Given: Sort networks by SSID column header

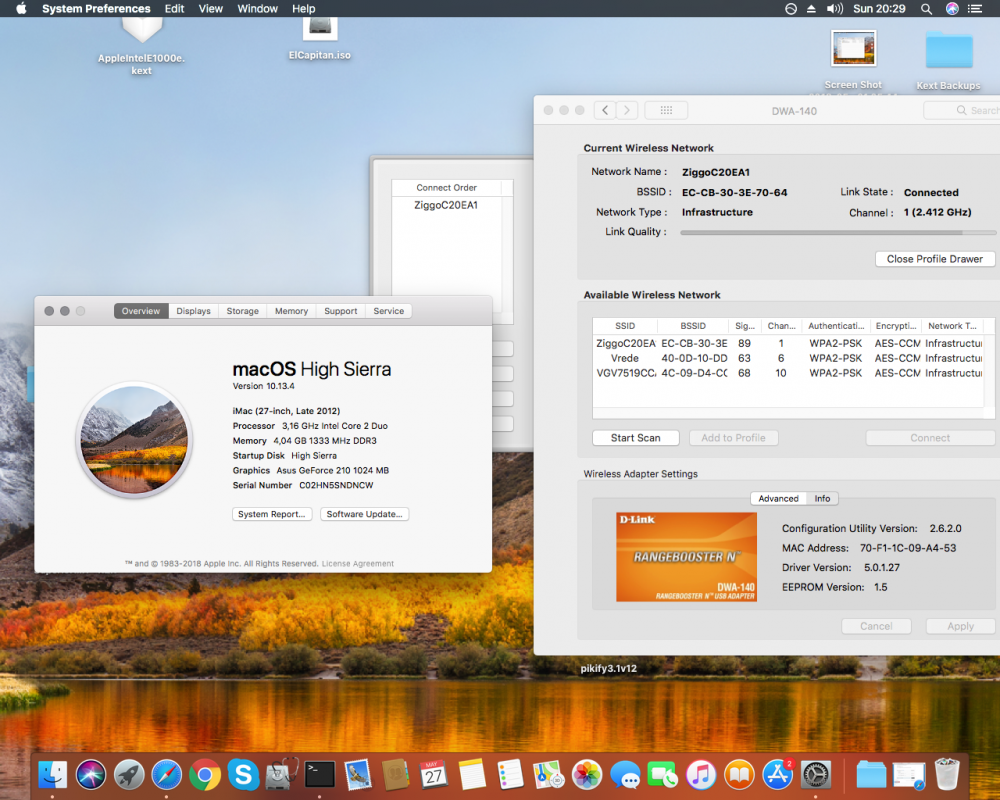Looking at the screenshot, I should [x=625, y=326].
